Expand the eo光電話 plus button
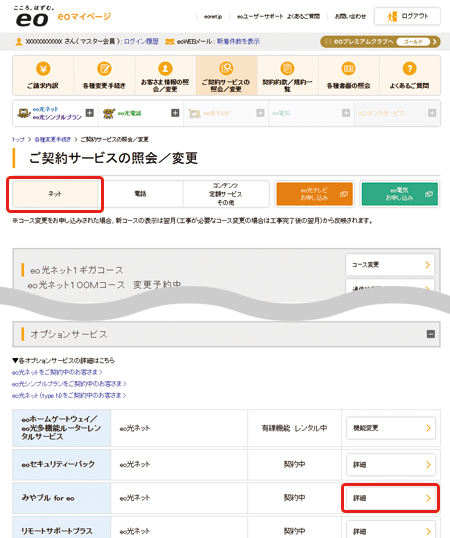Screen dimensions: 450x538 click(175, 113)
